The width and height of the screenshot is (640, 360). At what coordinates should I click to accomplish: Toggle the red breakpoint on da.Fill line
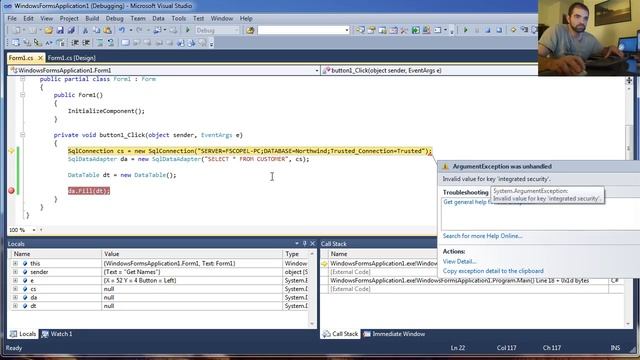pyautogui.click(x=11, y=191)
